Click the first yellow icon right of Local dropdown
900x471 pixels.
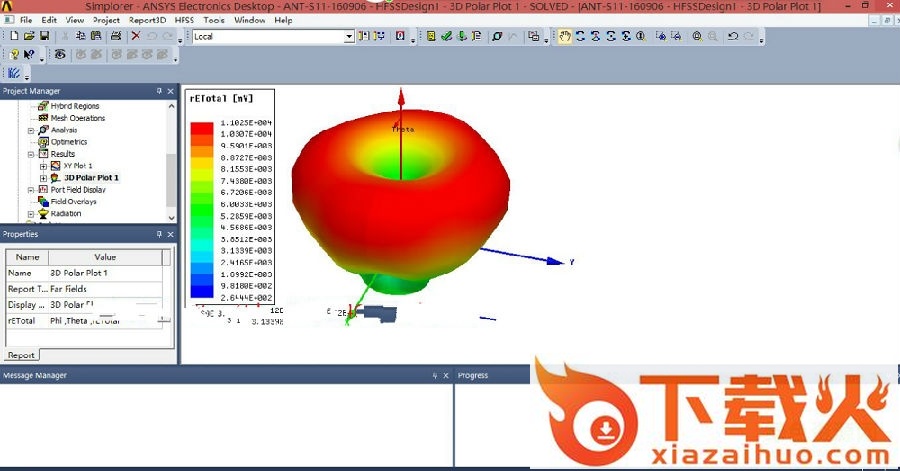coord(363,36)
